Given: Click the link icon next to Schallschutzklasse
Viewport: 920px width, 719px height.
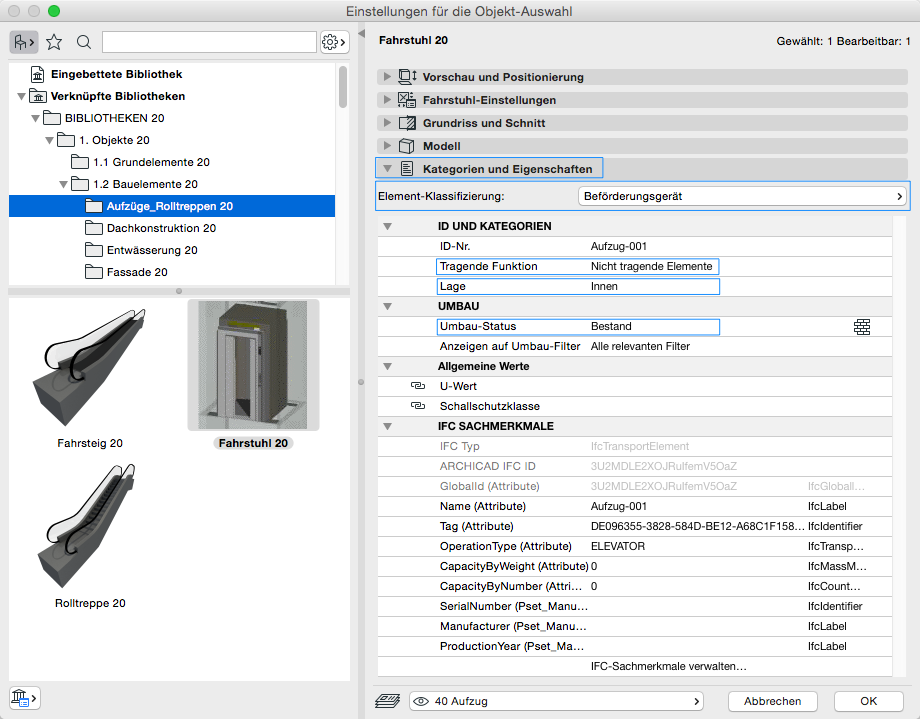Looking at the screenshot, I should click(x=418, y=406).
